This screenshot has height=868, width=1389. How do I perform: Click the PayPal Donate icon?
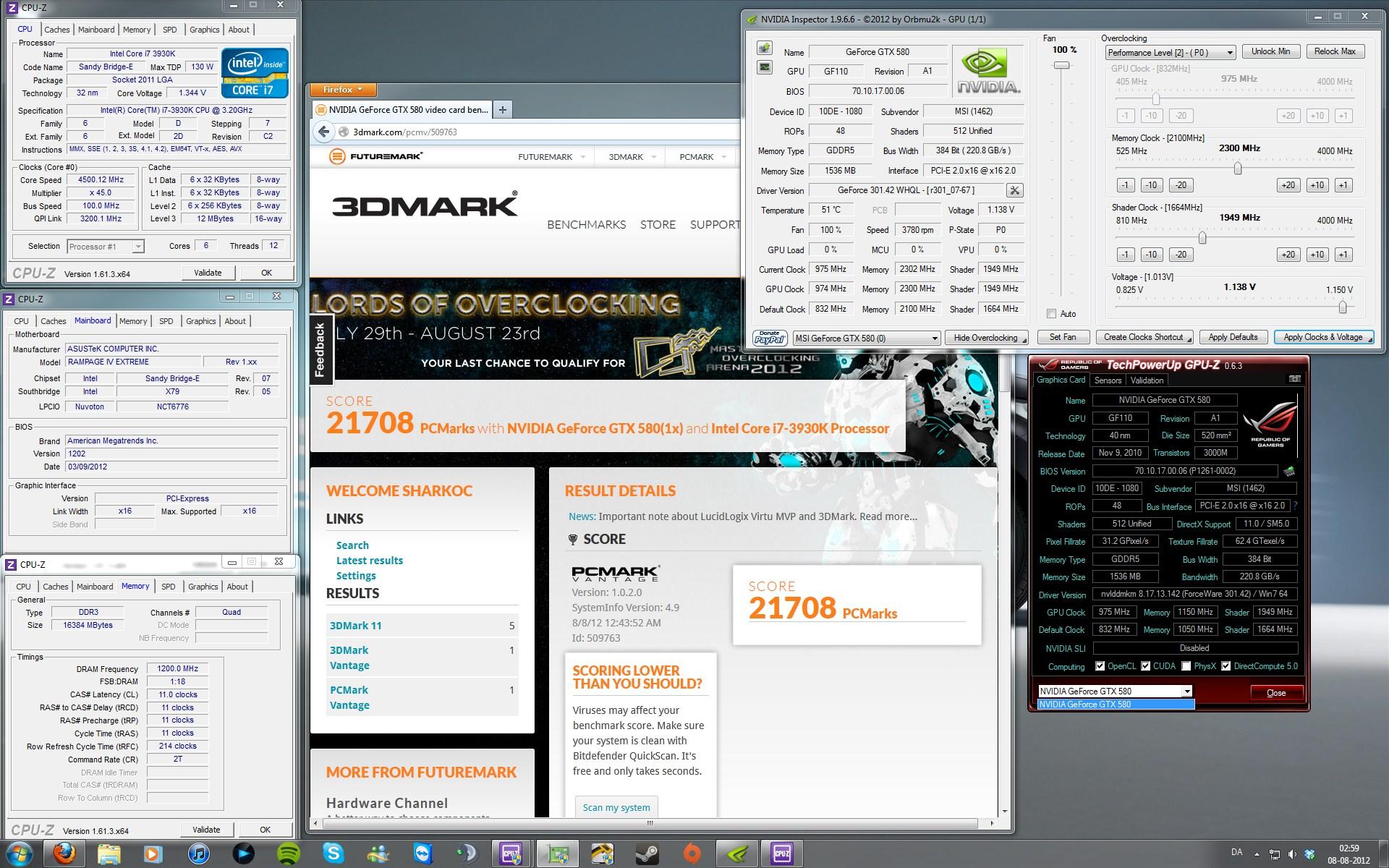(x=770, y=338)
